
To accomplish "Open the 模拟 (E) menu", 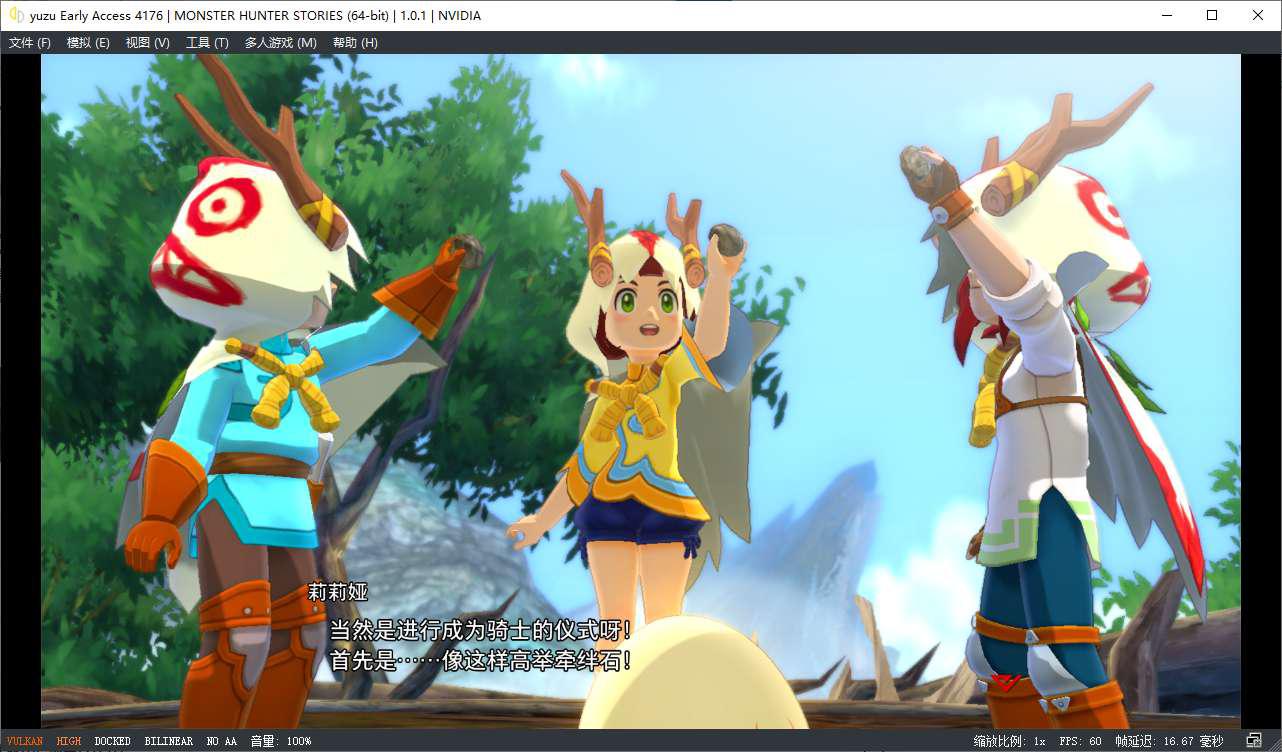I will [88, 43].
